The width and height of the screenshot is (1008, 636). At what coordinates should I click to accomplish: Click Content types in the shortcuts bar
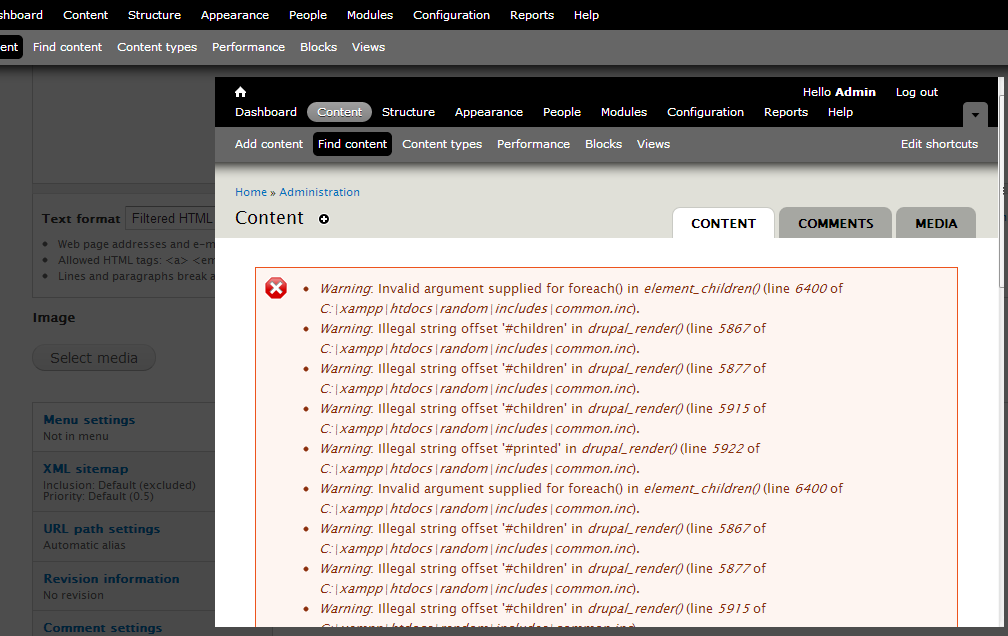[x=442, y=144]
